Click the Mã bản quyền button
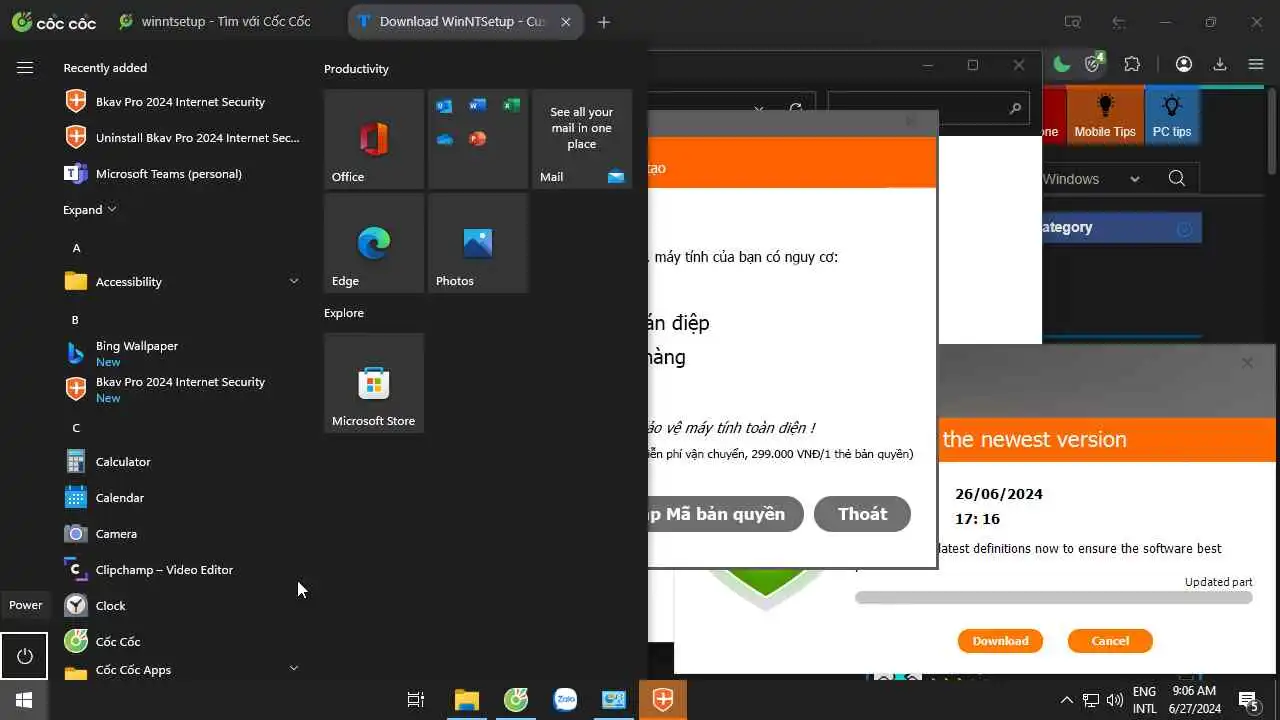The height and width of the screenshot is (720, 1280). click(x=726, y=514)
